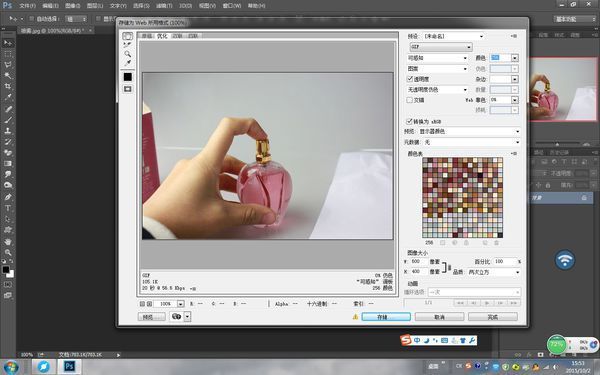This screenshot has height=375, width=600.
Task: Select the Brush tool
Action: click(x=8, y=119)
